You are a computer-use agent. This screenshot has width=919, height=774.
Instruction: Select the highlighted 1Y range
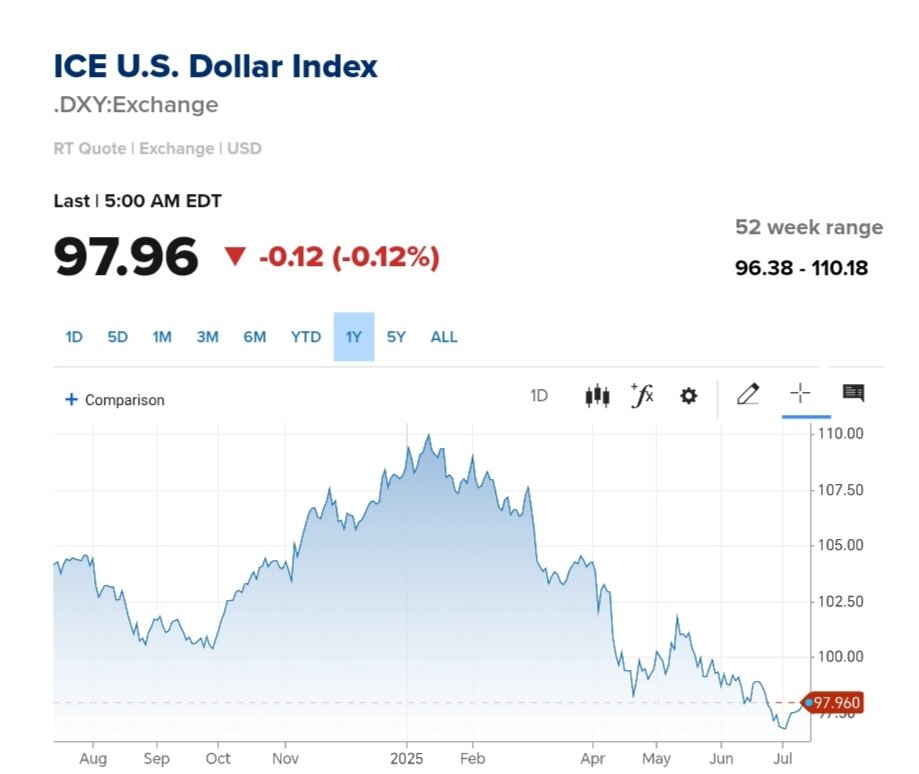(x=354, y=337)
